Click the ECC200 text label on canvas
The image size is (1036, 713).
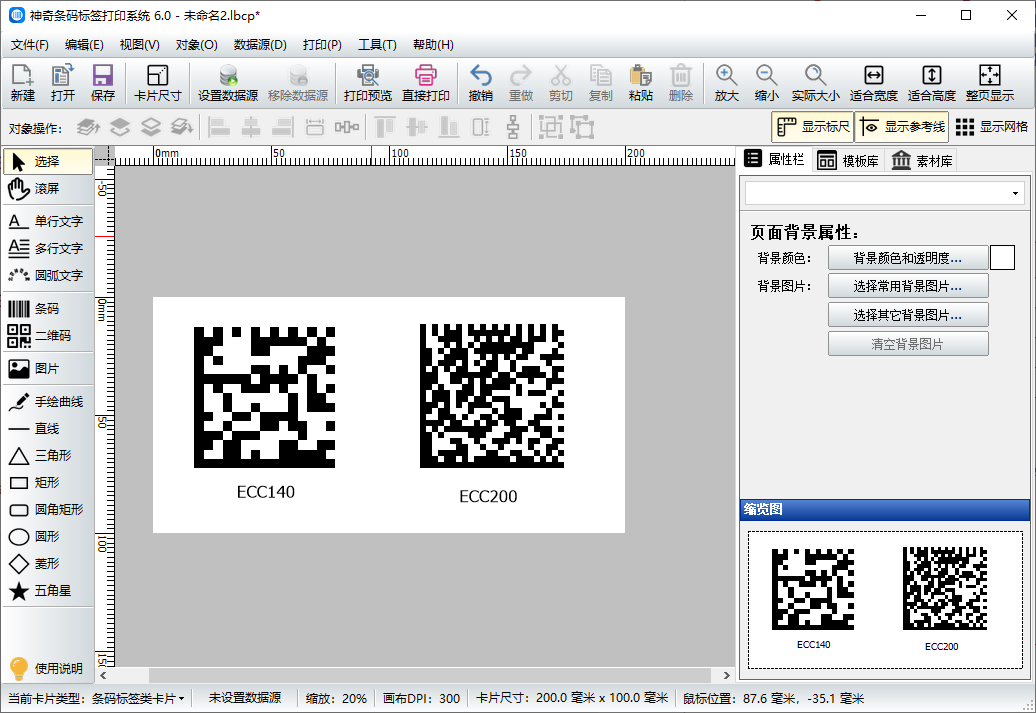pyautogui.click(x=488, y=496)
